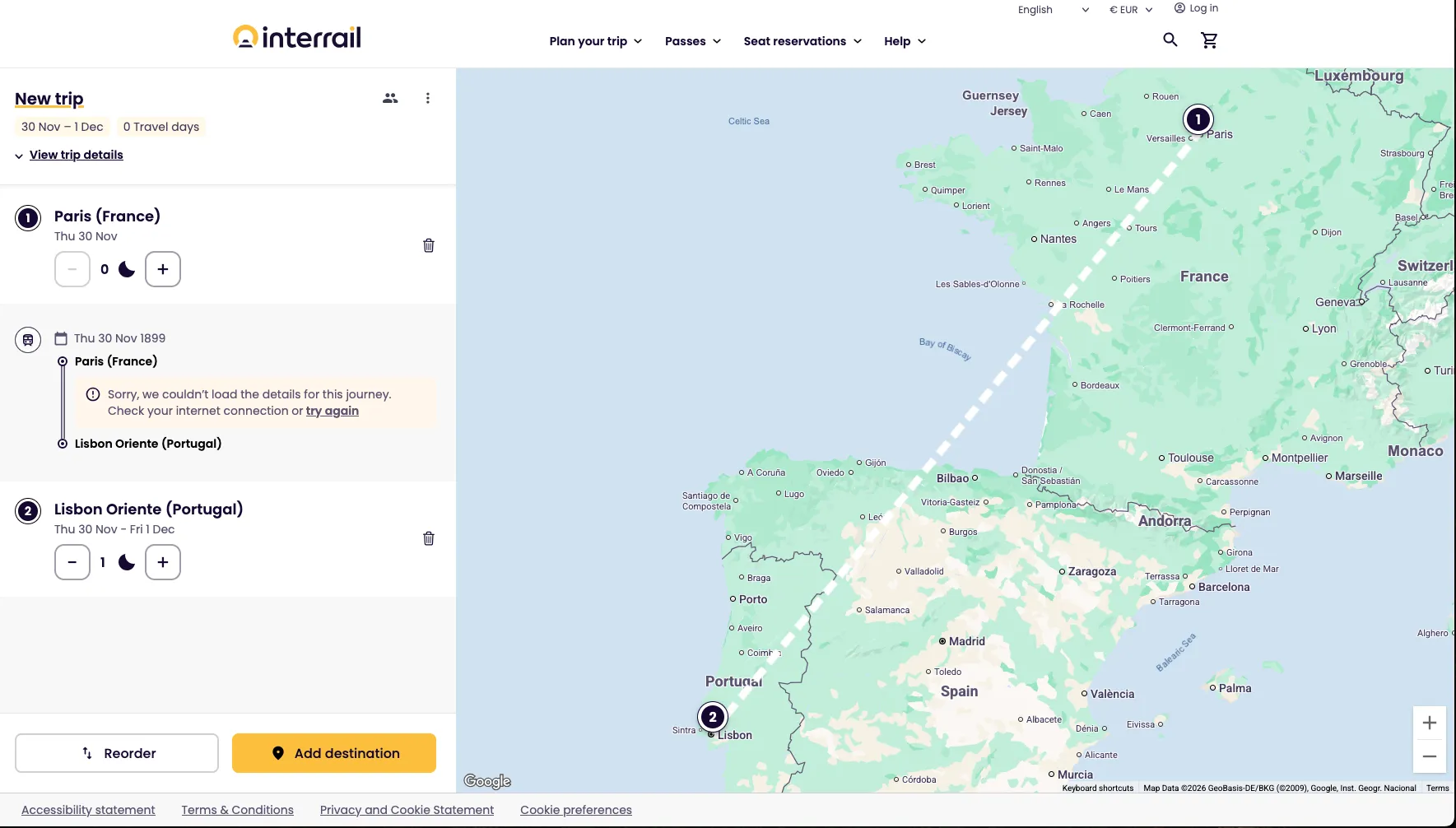1456x828 pixels.
Task: Click the Lisbon Oriente (Portugal) stop heading
Action: coord(149,509)
